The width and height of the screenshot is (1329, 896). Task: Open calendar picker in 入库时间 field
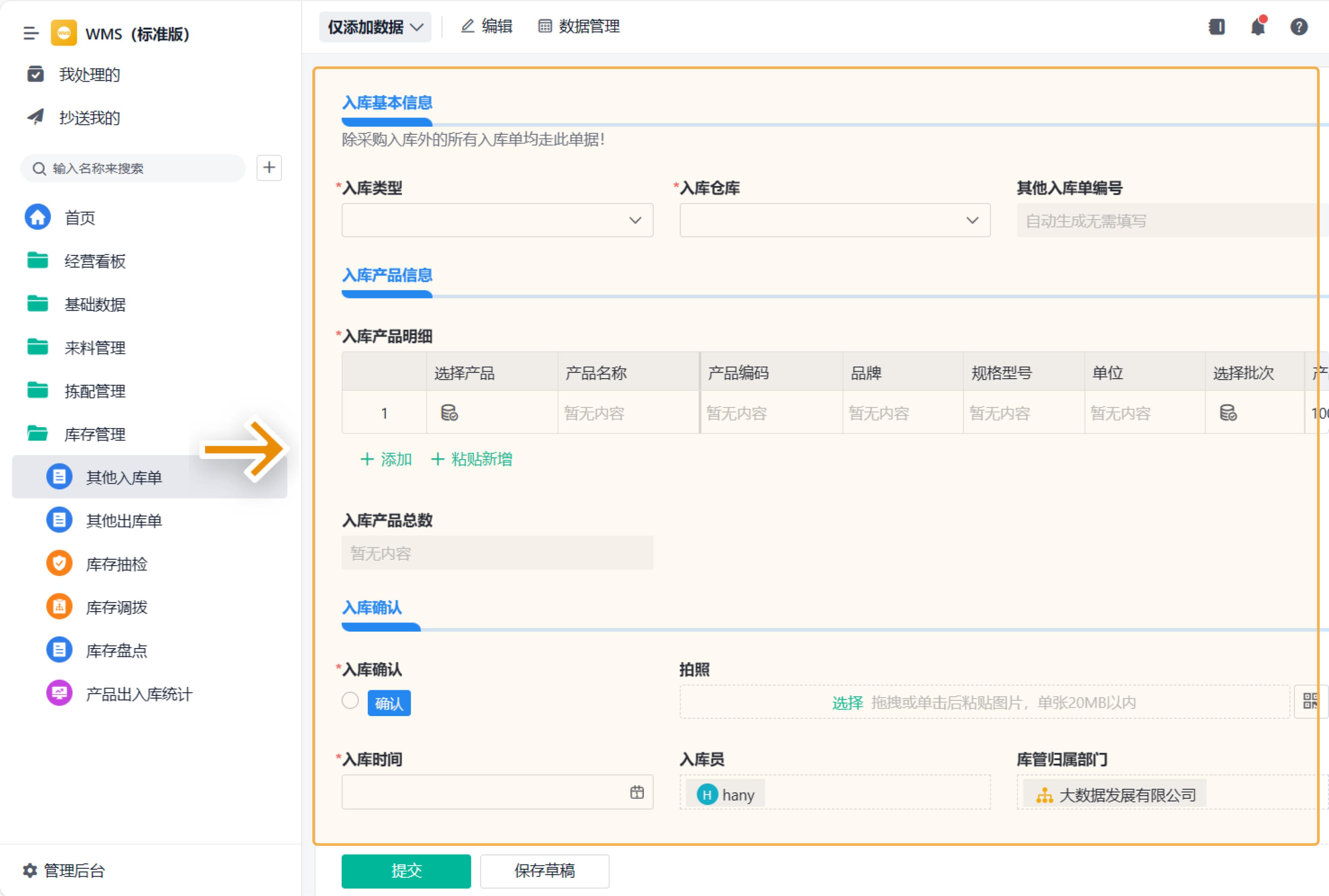click(637, 792)
